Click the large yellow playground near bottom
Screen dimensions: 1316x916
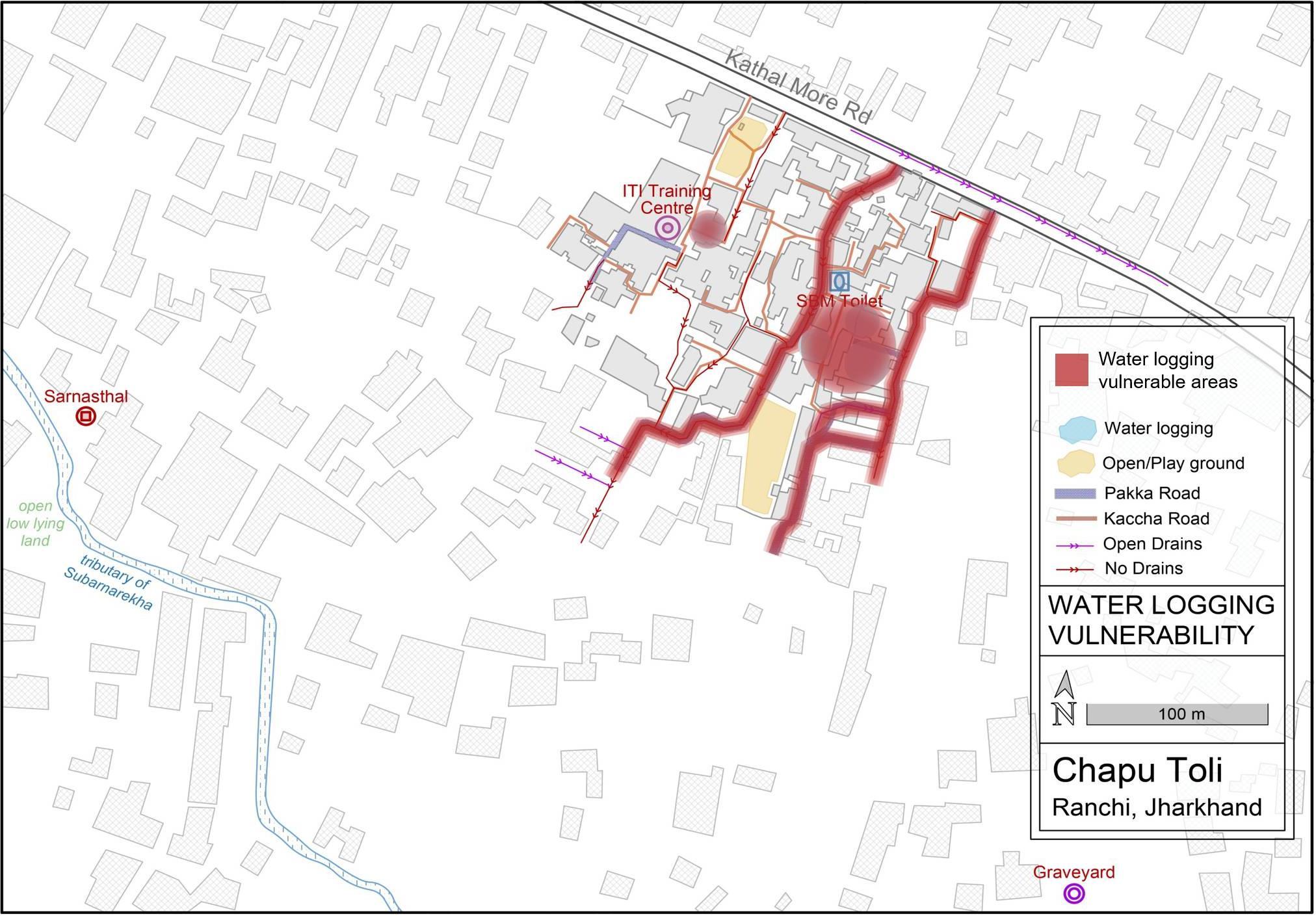[769, 455]
